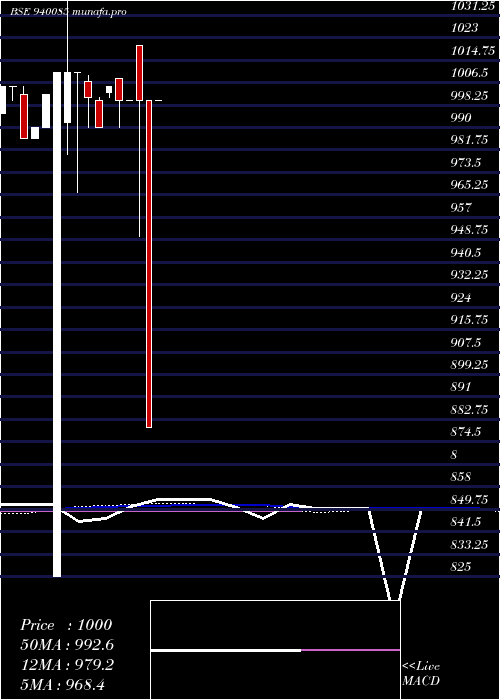Click the '50MA : 992.6' readout
The height and width of the screenshot is (700, 500).
pos(67,645)
